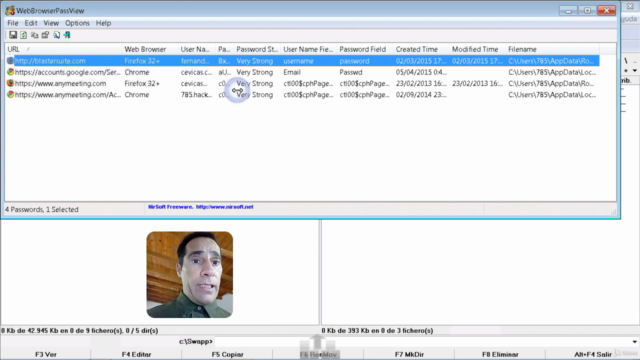The width and height of the screenshot is (640, 360).
Task: Click the '4 Passwords, 1 Selected' status text
Action: [x=42, y=209]
